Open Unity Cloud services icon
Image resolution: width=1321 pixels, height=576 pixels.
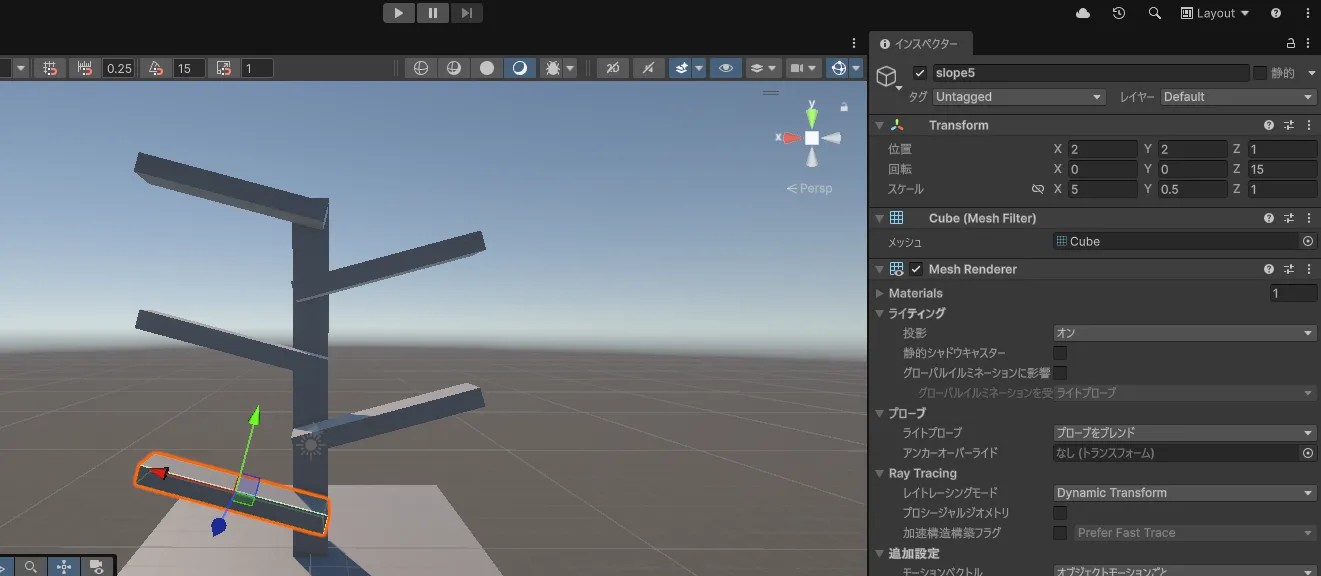[x=1083, y=13]
